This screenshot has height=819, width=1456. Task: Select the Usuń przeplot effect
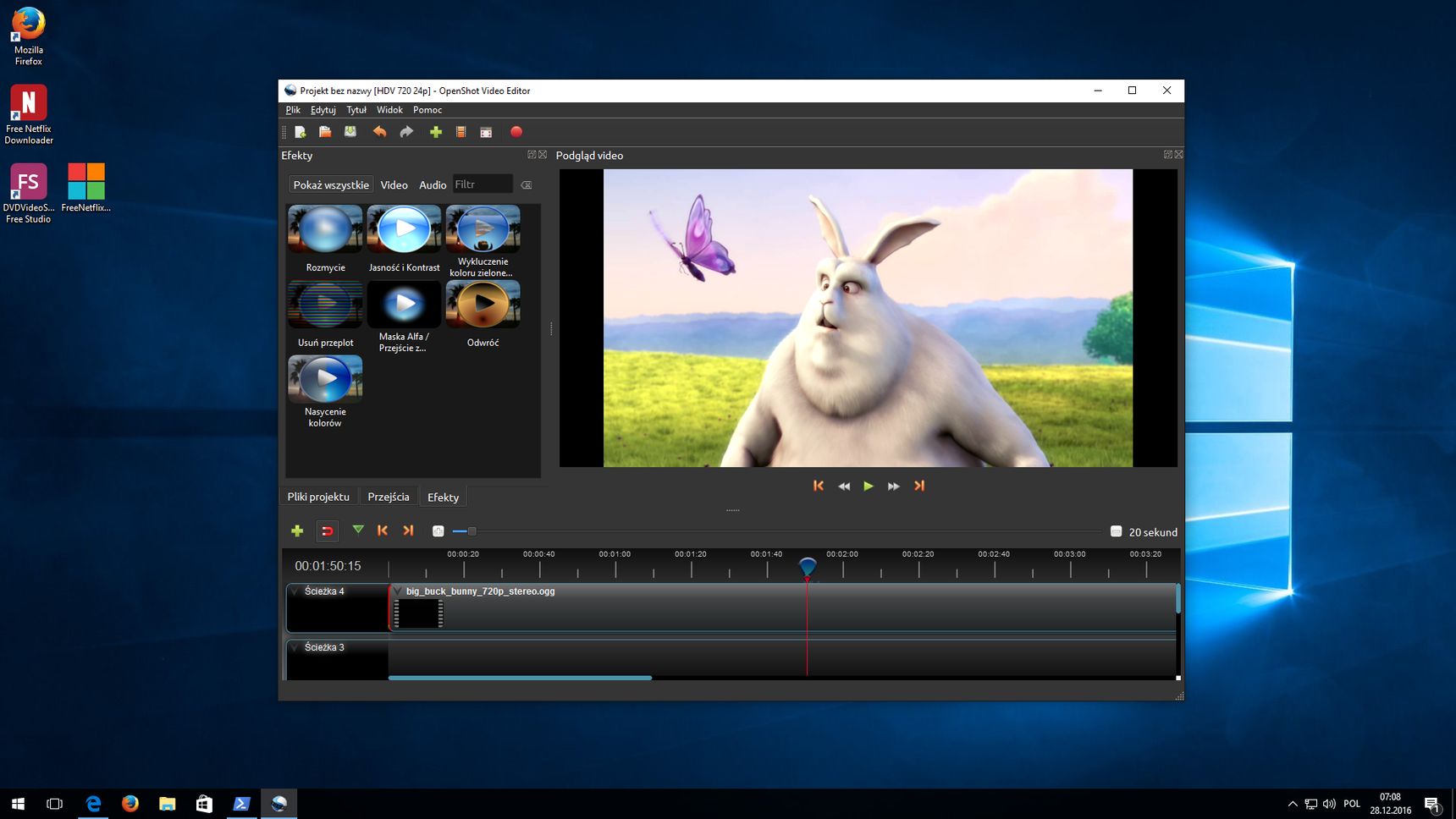(325, 314)
